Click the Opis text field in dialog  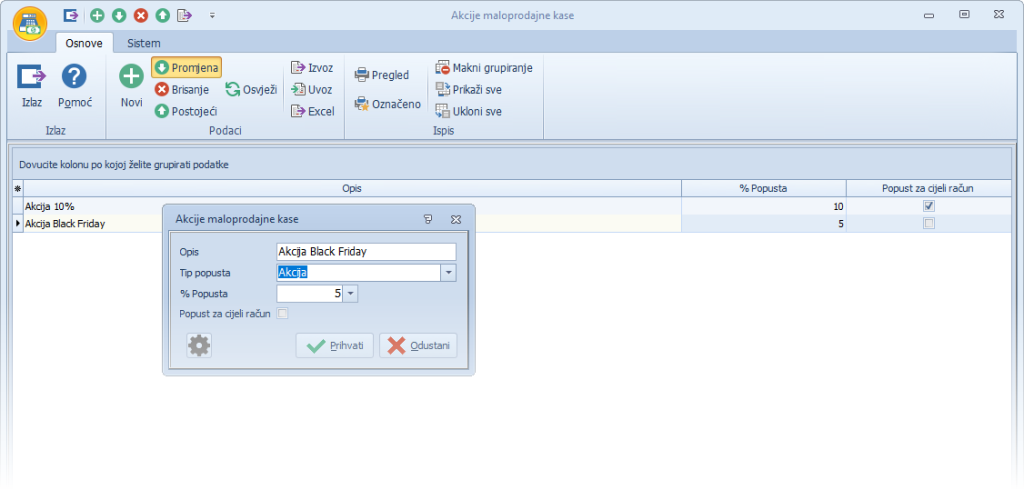coord(365,252)
